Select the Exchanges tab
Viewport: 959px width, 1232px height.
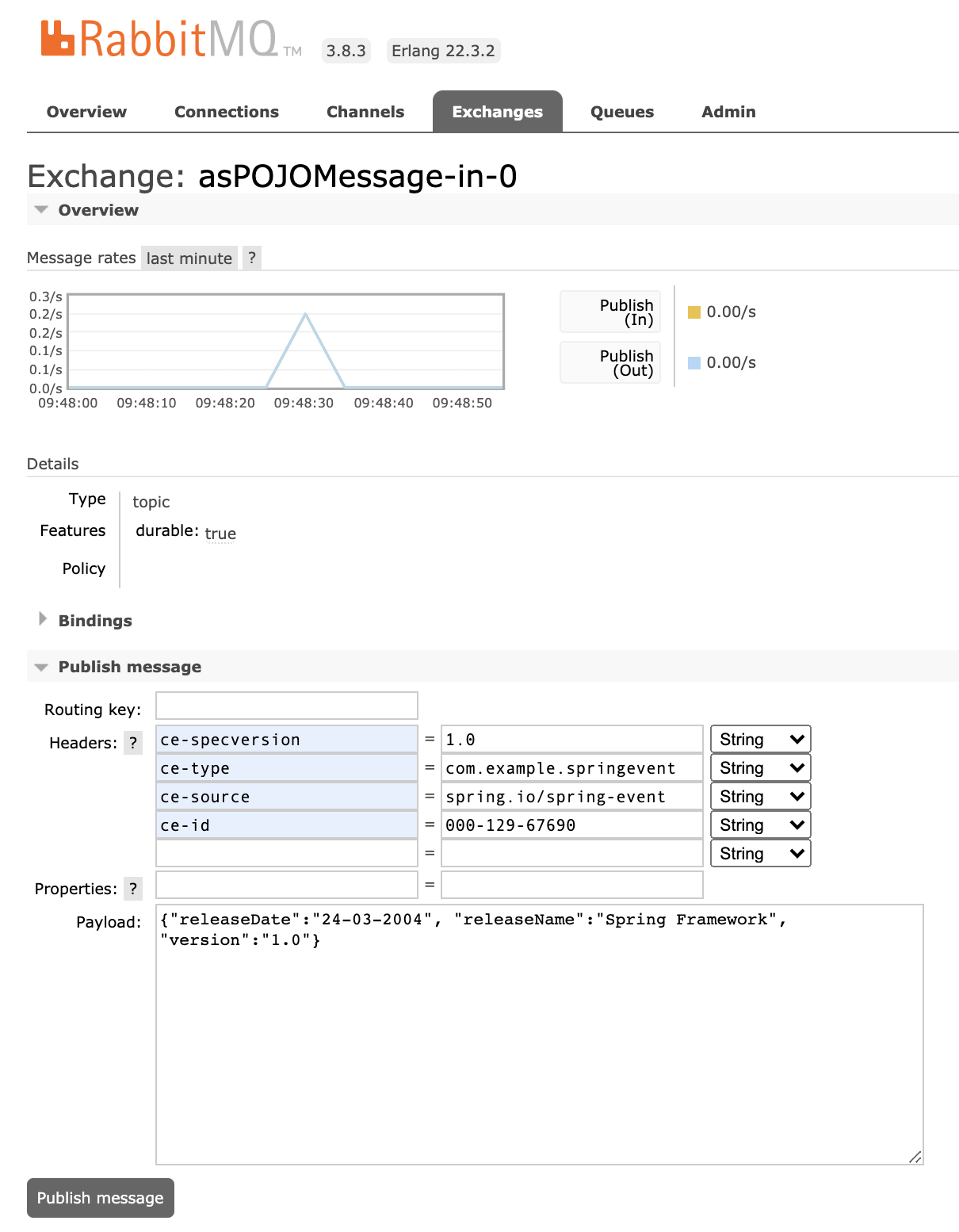coord(498,112)
